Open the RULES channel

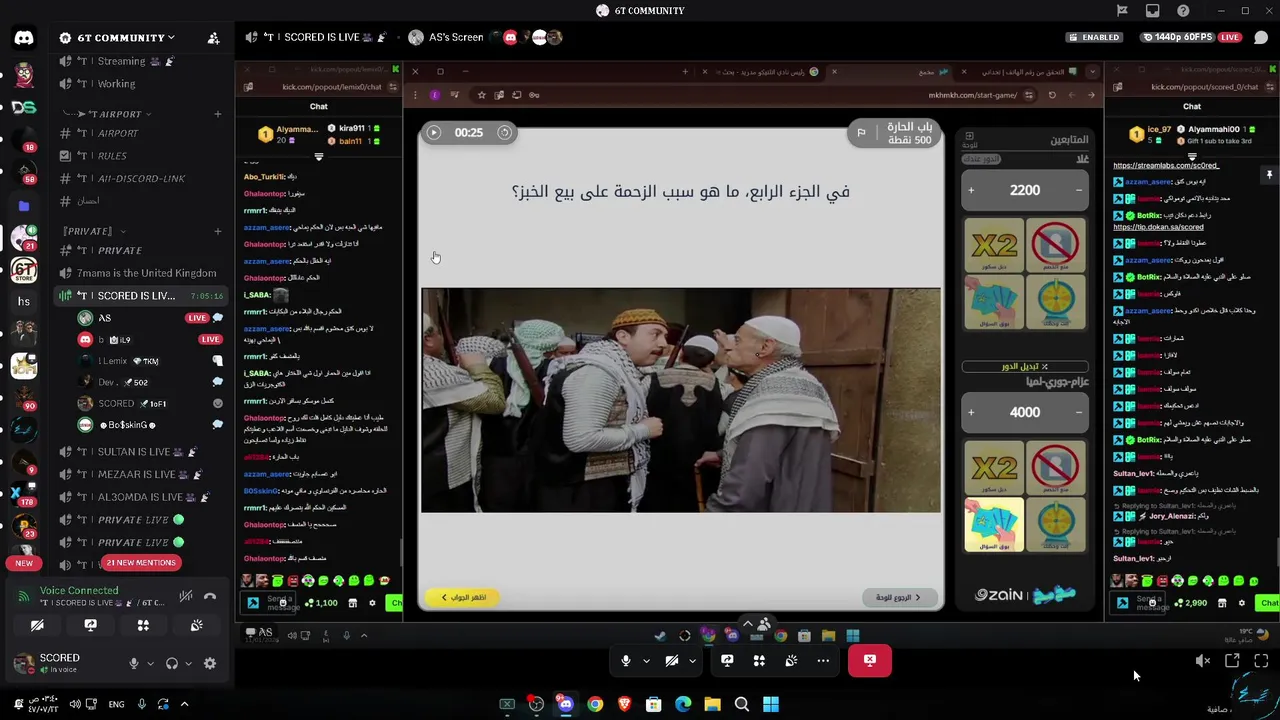coord(140,155)
